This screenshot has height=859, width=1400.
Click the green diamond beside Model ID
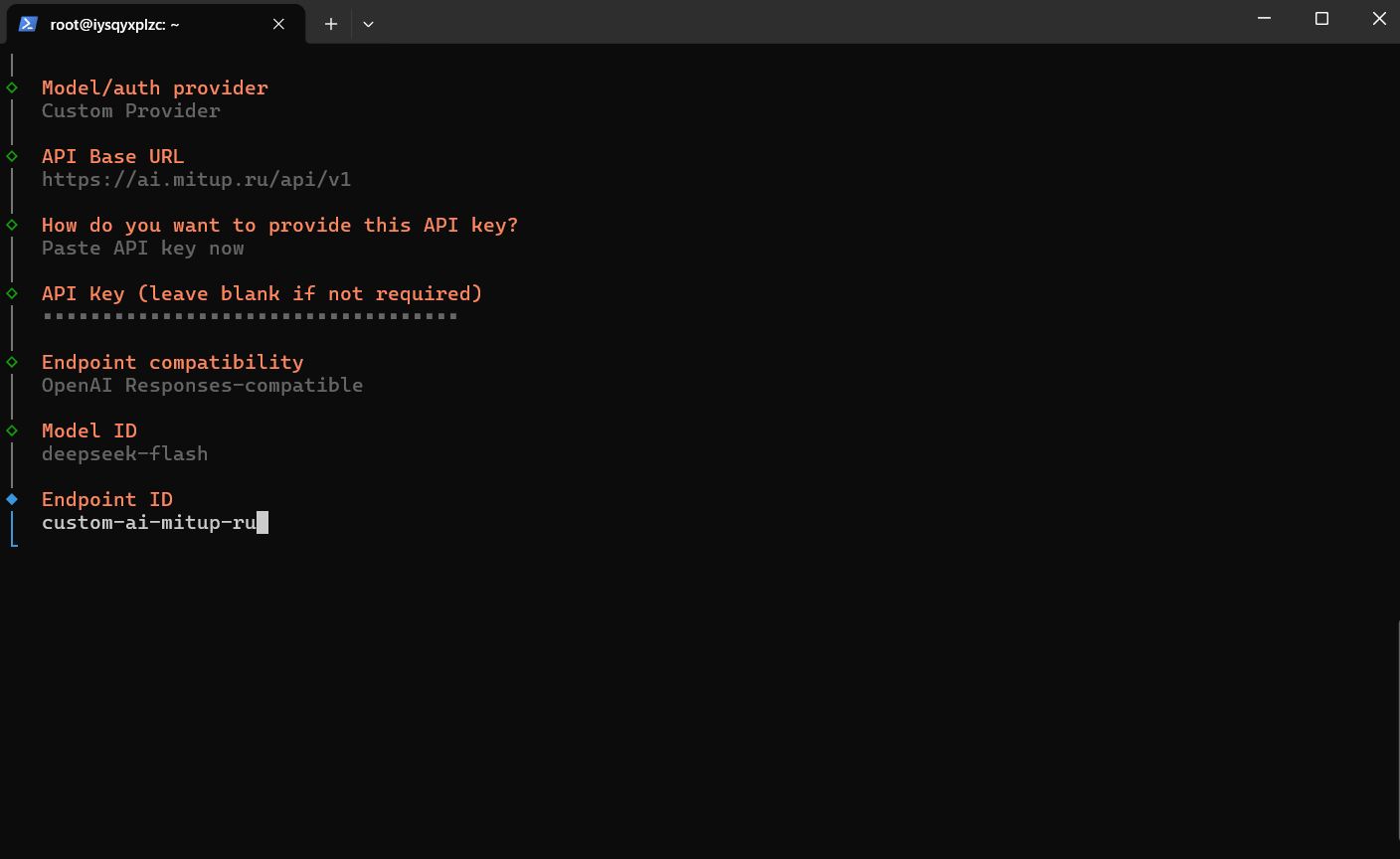coord(12,430)
